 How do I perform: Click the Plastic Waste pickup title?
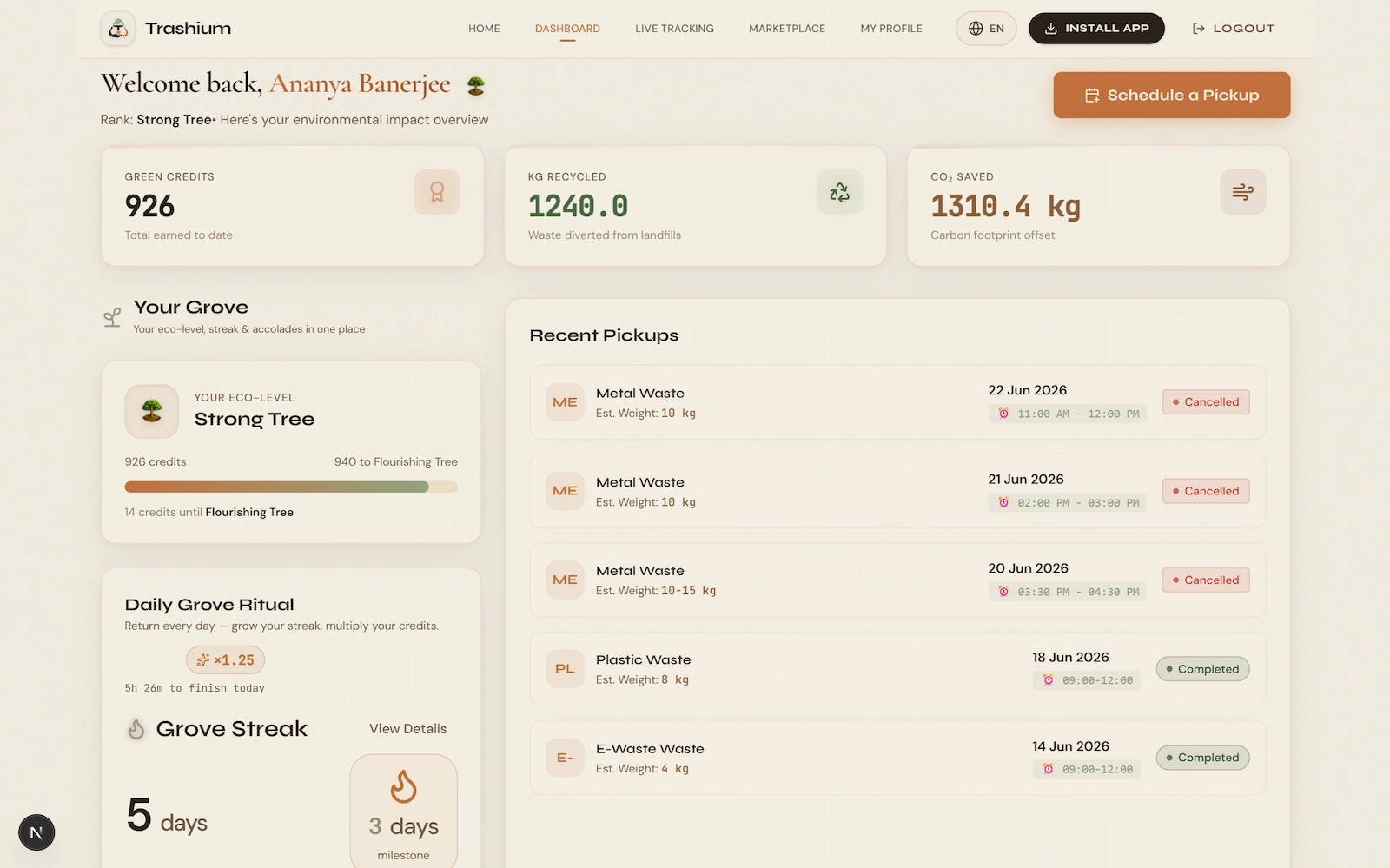(643, 660)
